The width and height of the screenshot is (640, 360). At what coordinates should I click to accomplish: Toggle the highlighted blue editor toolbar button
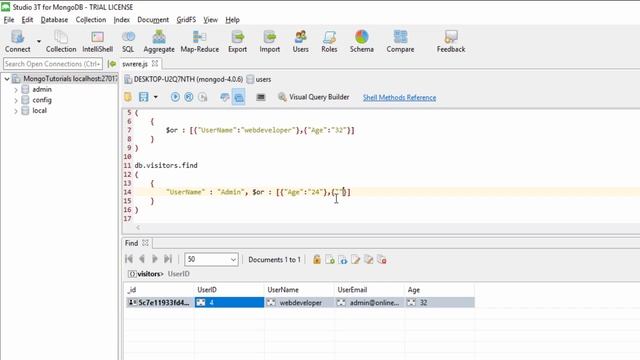pos(239,97)
